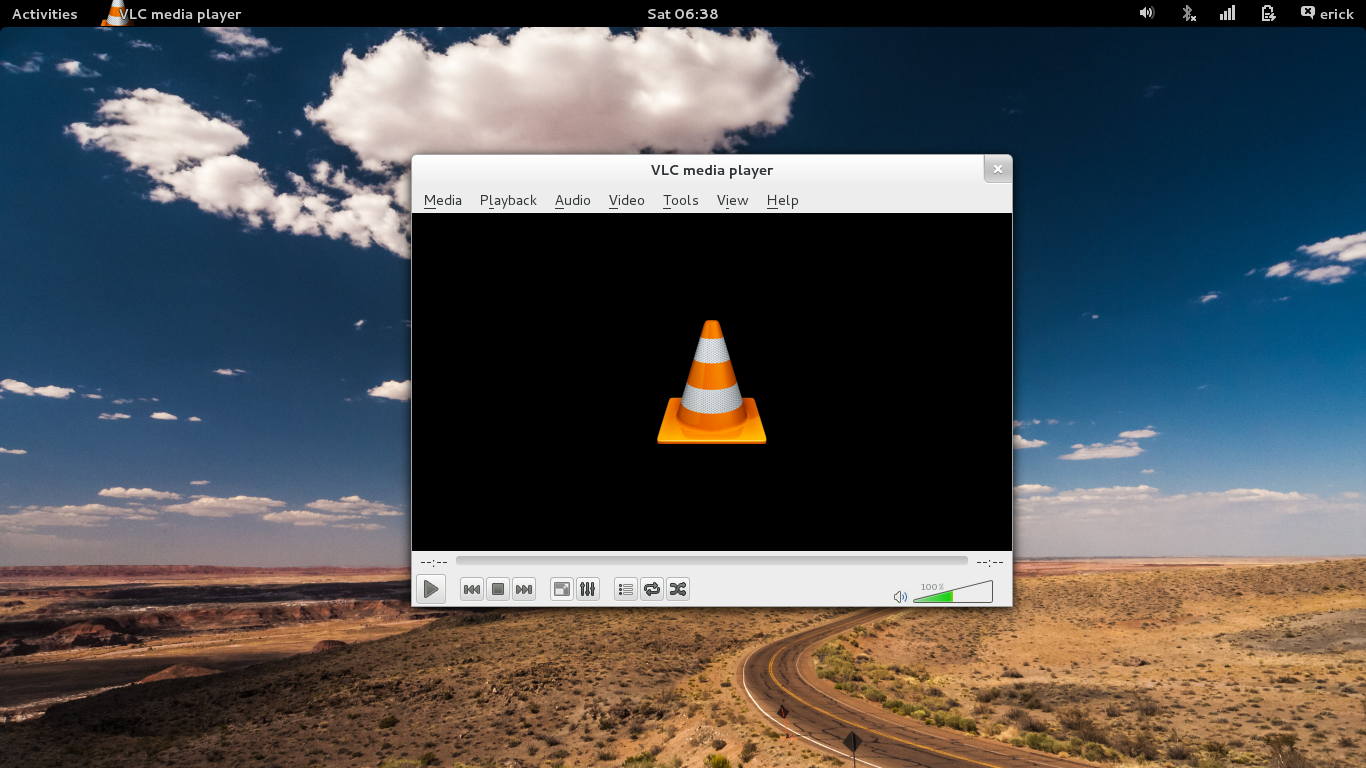Image resolution: width=1366 pixels, height=768 pixels.
Task: Toggle random shuffle playback
Action: coord(678,589)
